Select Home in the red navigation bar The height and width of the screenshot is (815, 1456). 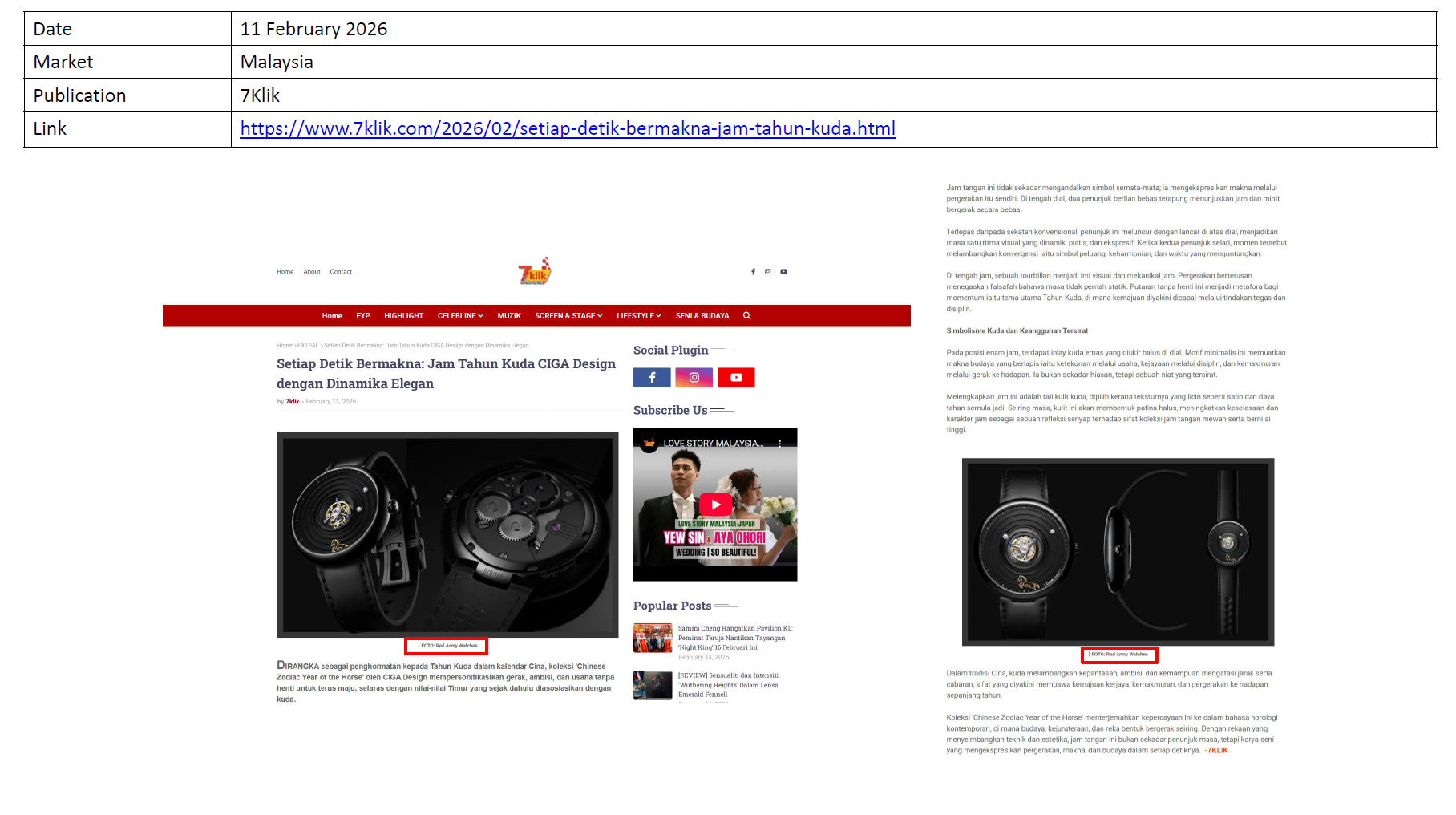332,316
